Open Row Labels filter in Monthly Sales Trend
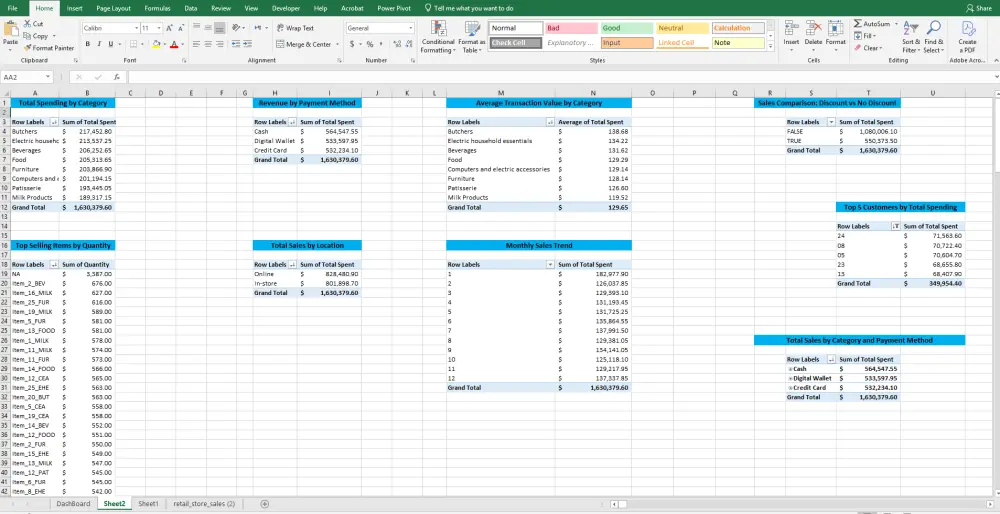 click(x=550, y=264)
